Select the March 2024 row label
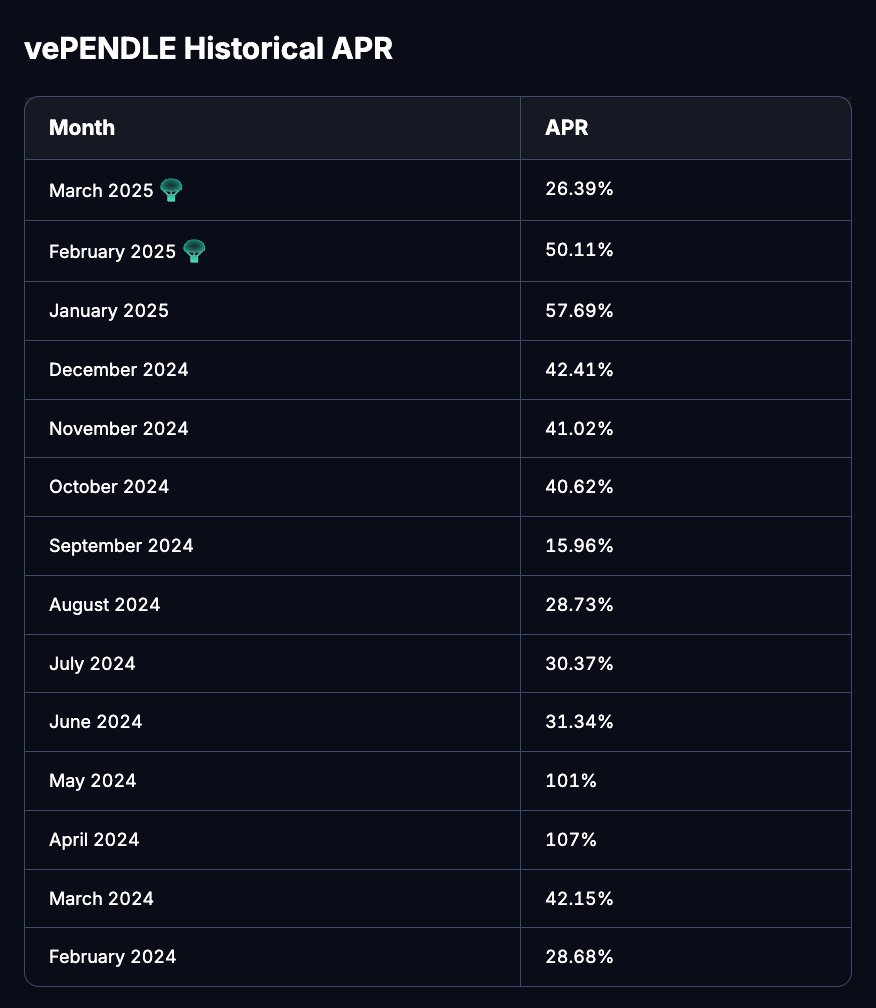Viewport: 876px width, 1008px height. tap(101, 899)
